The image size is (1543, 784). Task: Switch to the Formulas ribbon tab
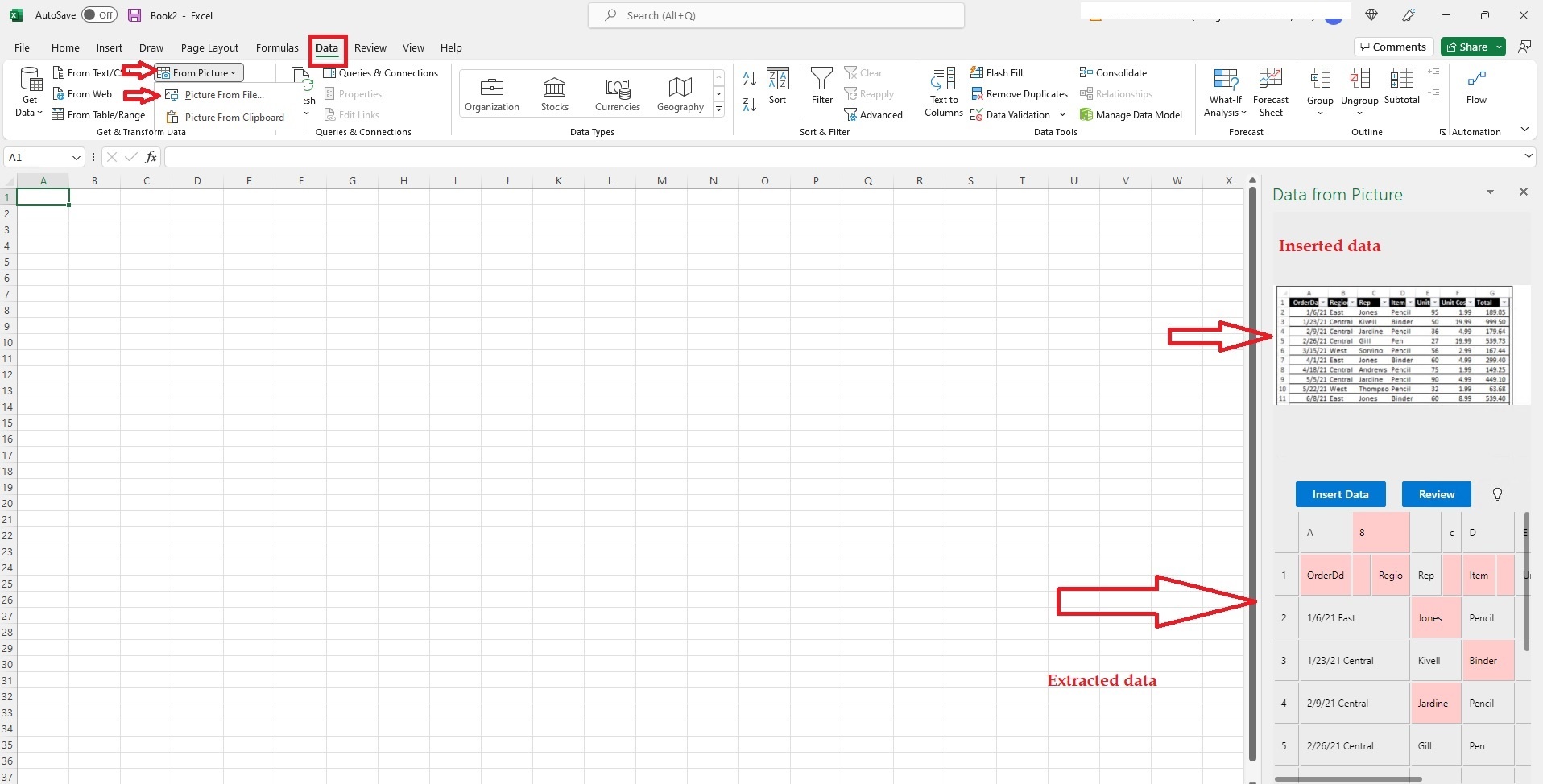point(276,47)
